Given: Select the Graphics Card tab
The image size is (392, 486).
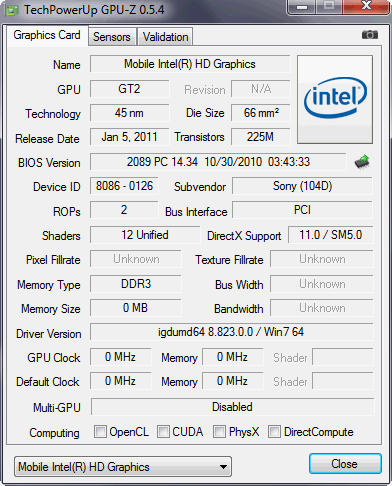Looking at the screenshot, I should pos(47,35).
